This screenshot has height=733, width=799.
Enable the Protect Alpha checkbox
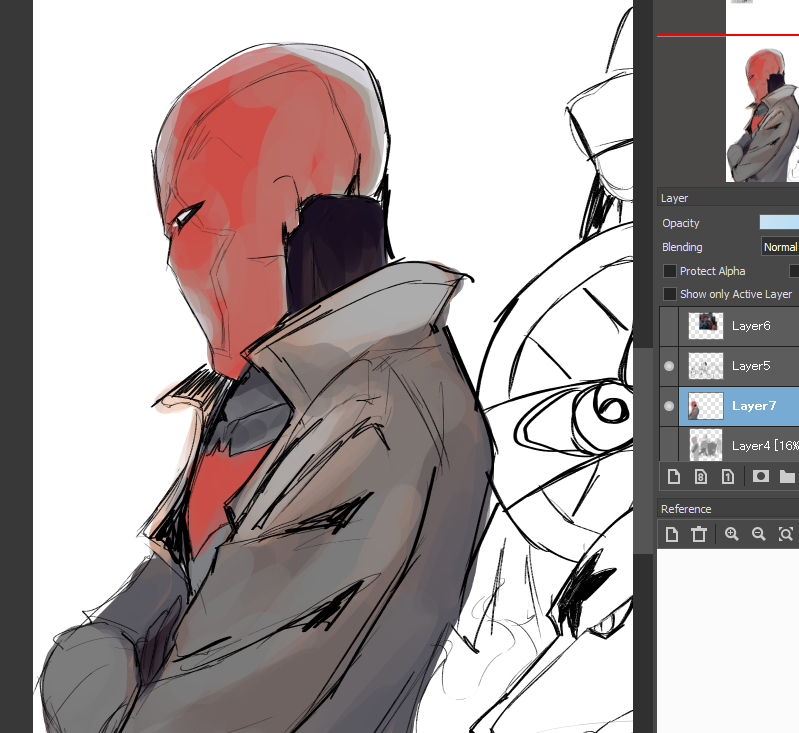[670, 271]
